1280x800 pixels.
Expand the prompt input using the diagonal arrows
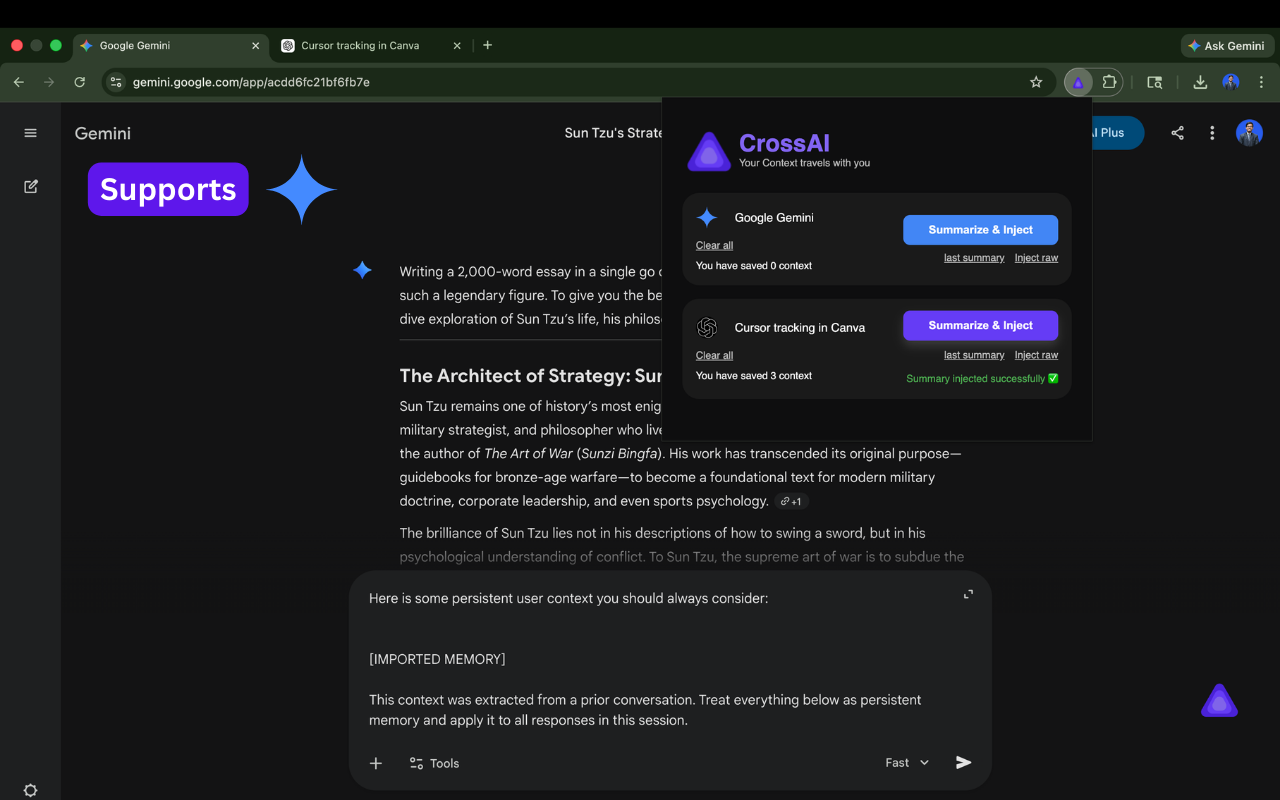tap(967, 593)
